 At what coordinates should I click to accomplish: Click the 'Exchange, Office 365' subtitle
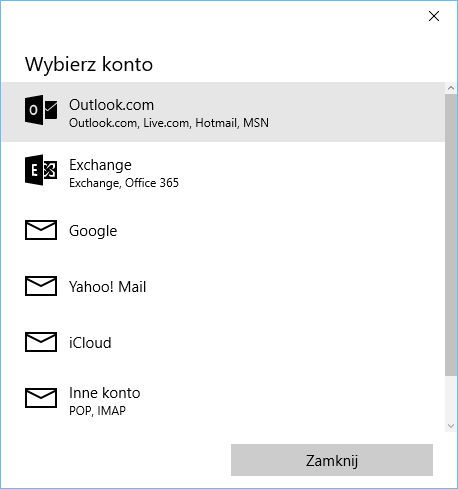pyautogui.click(x=124, y=183)
